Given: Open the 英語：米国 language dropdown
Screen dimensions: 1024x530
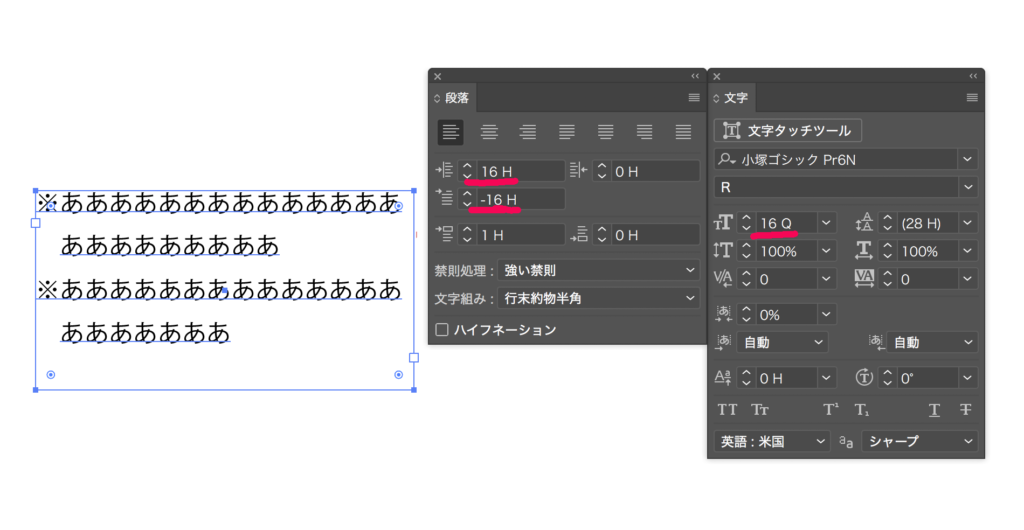Looking at the screenshot, I should click(x=773, y=441).
